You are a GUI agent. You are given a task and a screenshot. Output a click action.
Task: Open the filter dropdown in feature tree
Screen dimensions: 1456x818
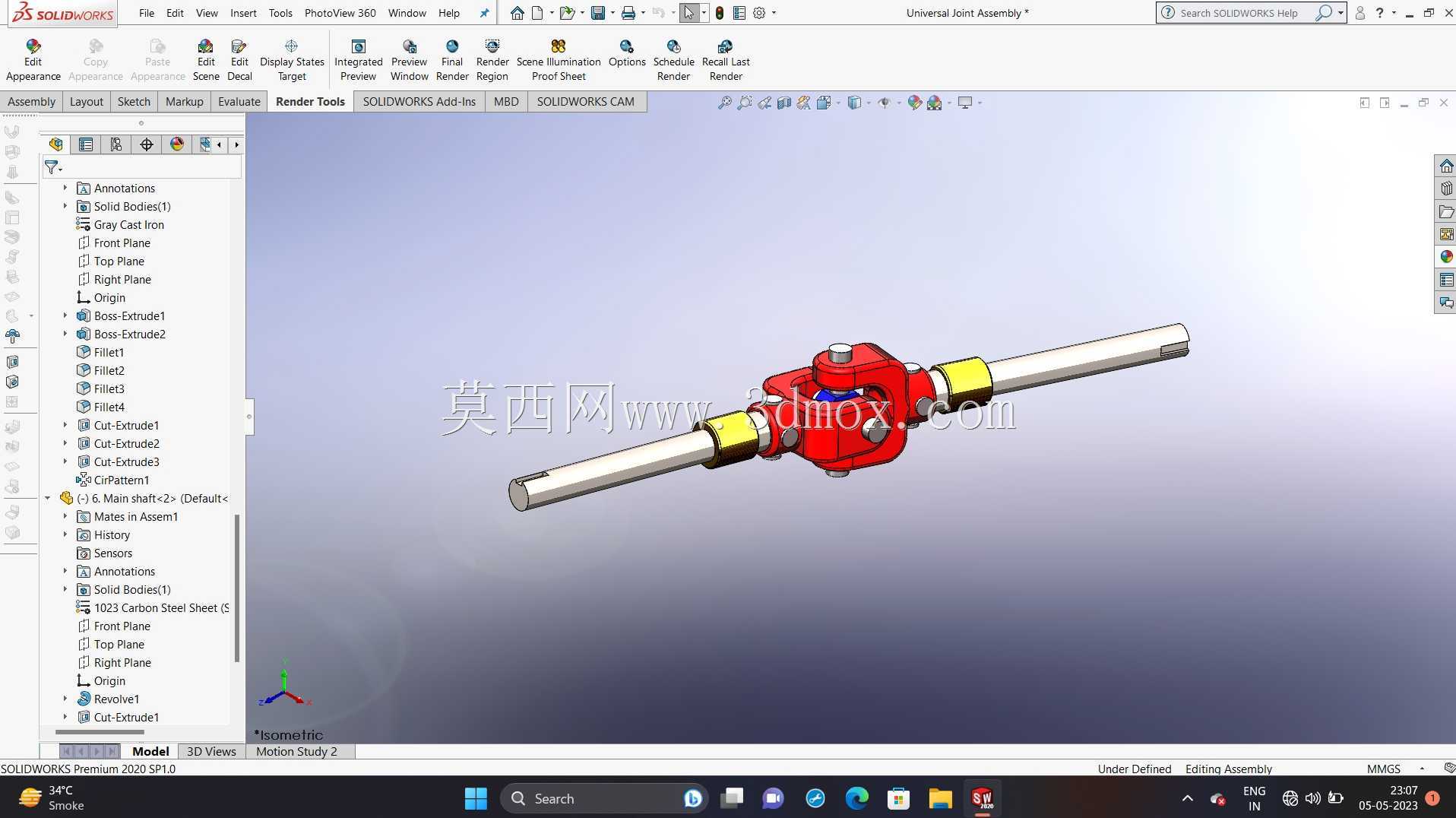(x=53, y=167)
